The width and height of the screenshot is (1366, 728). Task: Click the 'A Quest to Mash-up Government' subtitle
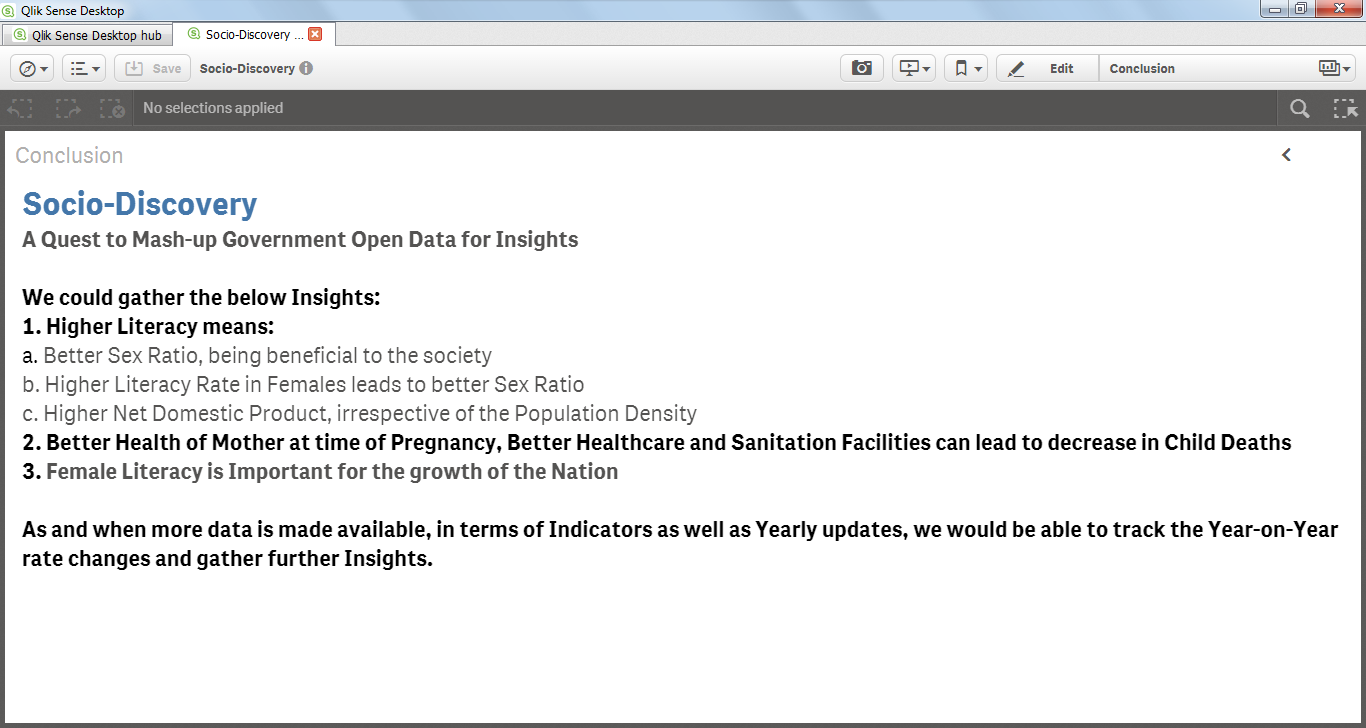click(x=300, y=240)
